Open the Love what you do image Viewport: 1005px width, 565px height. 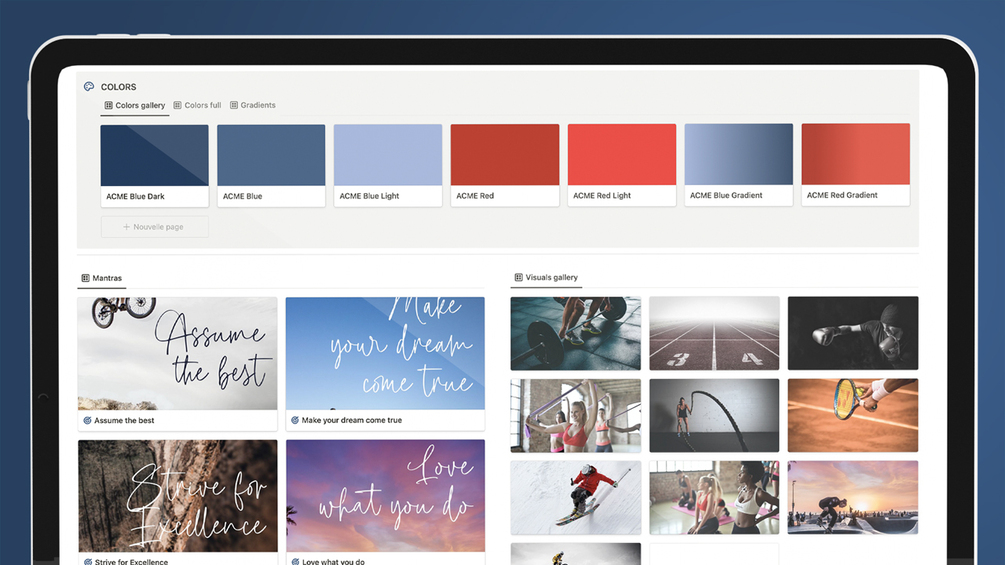point(385,496)
